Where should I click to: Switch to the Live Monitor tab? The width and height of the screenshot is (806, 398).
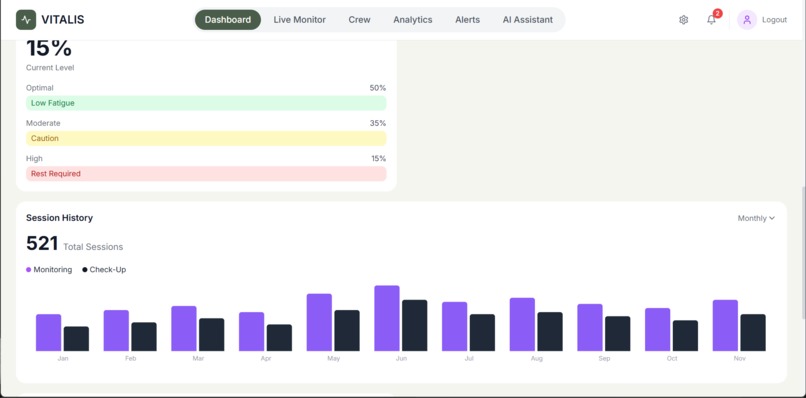300,20
